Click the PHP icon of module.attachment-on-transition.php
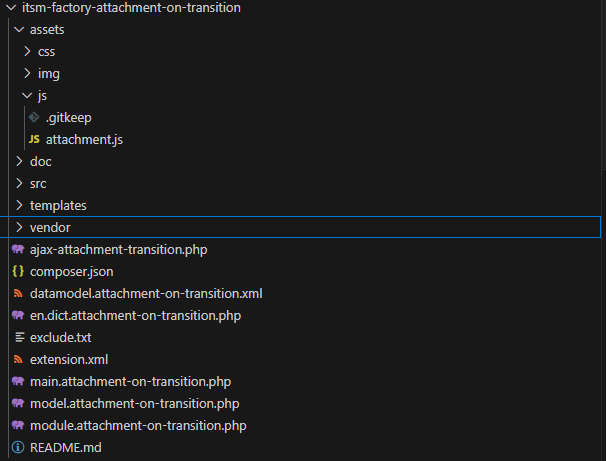The width and height of the screenshot is (606, 461). pyautogui.click(x=18, y=425)
